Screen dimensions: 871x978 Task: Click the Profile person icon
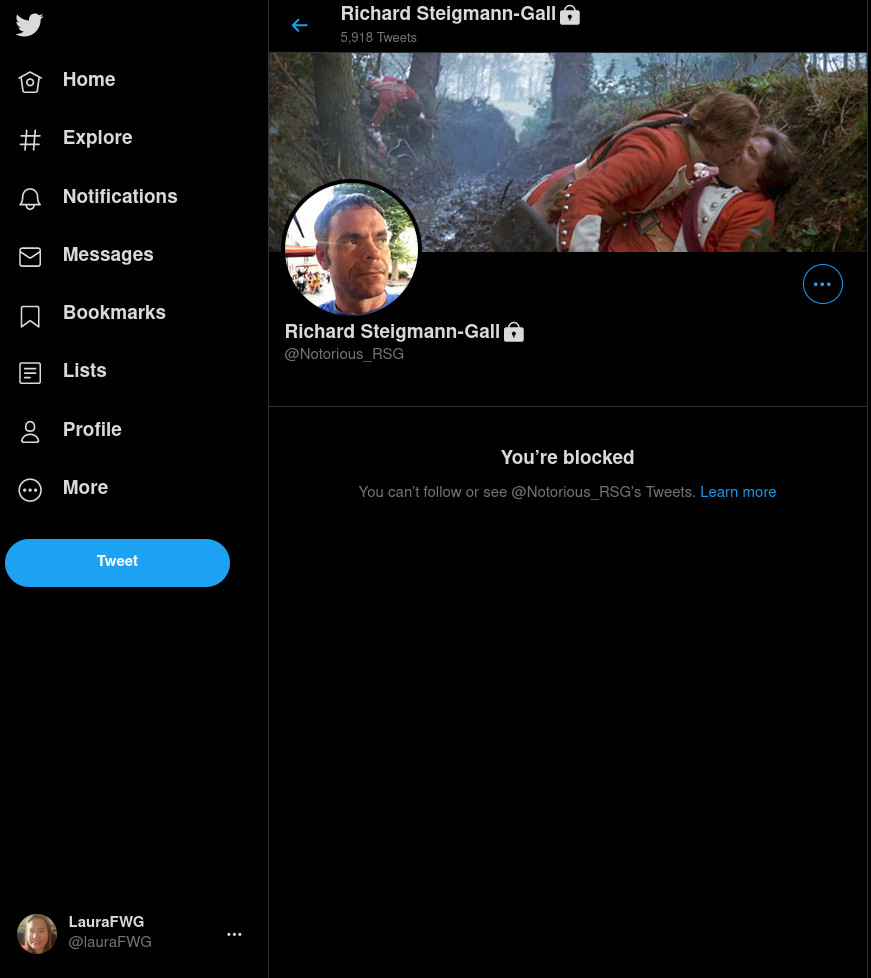[x=30, y=432]
